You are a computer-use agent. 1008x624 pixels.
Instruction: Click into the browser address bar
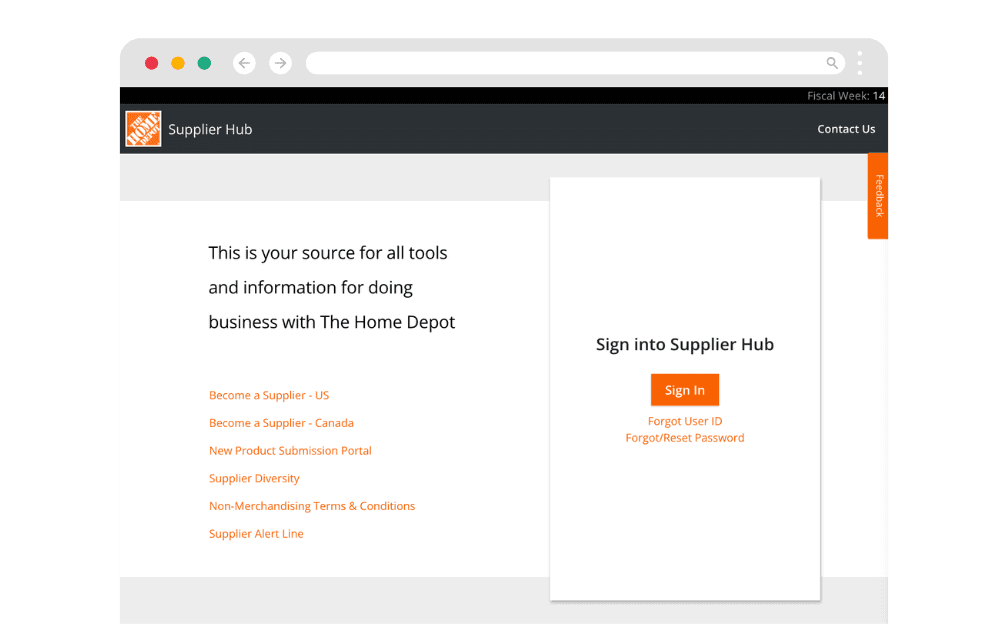coord(575,63)
